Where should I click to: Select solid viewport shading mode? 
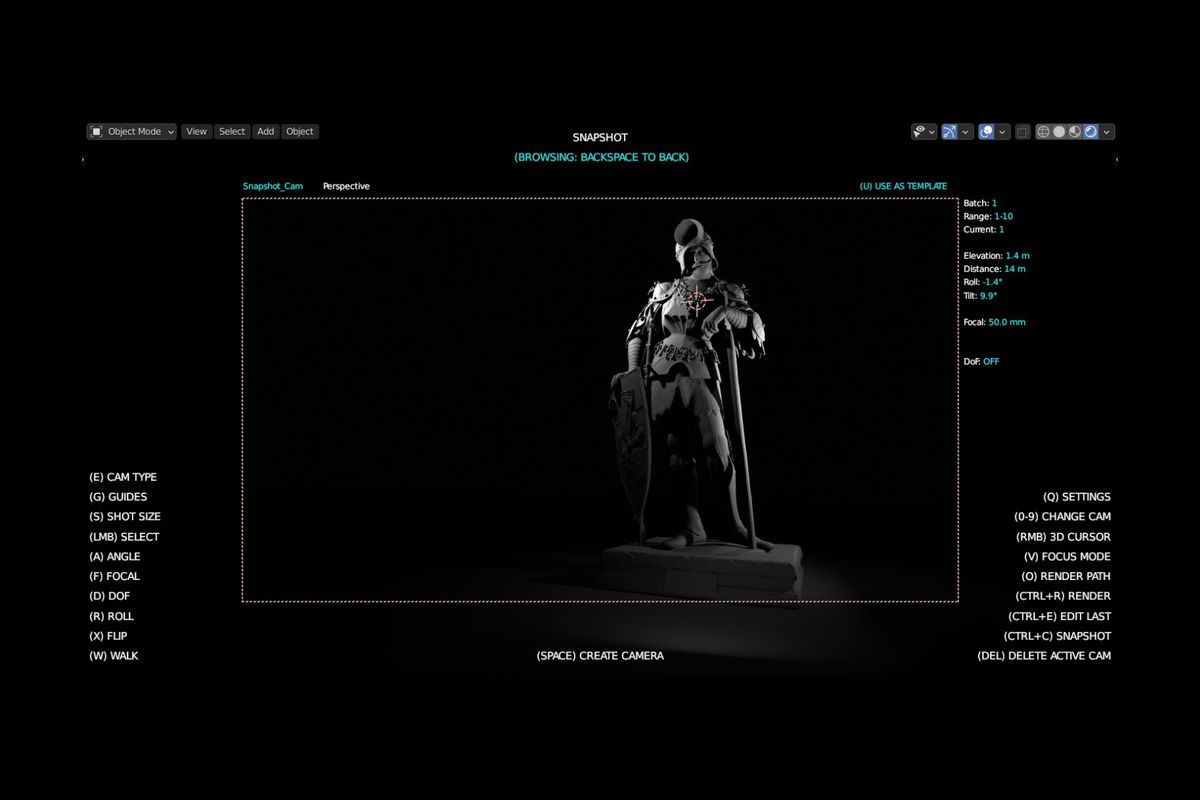[1059, 131]
